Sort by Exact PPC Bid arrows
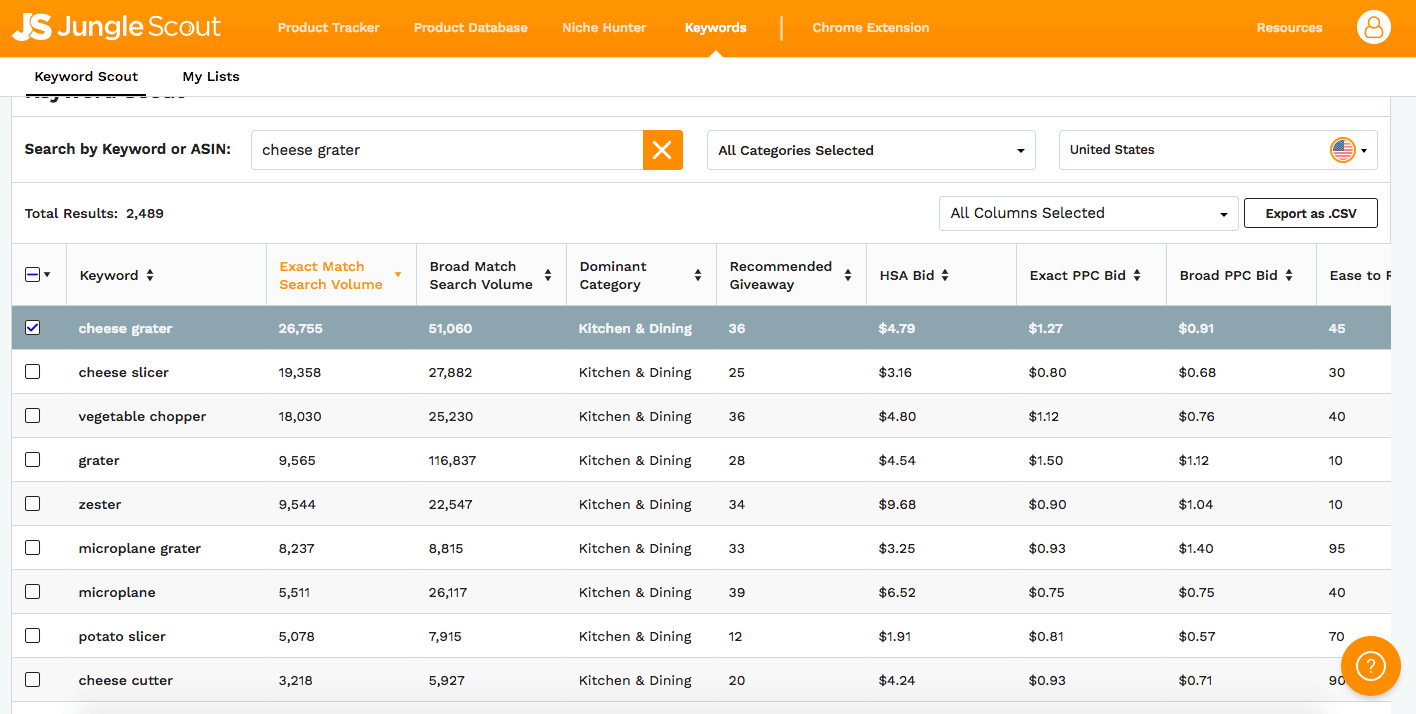This screenshot has height=714, width=1416. [x=1137, y=275]
